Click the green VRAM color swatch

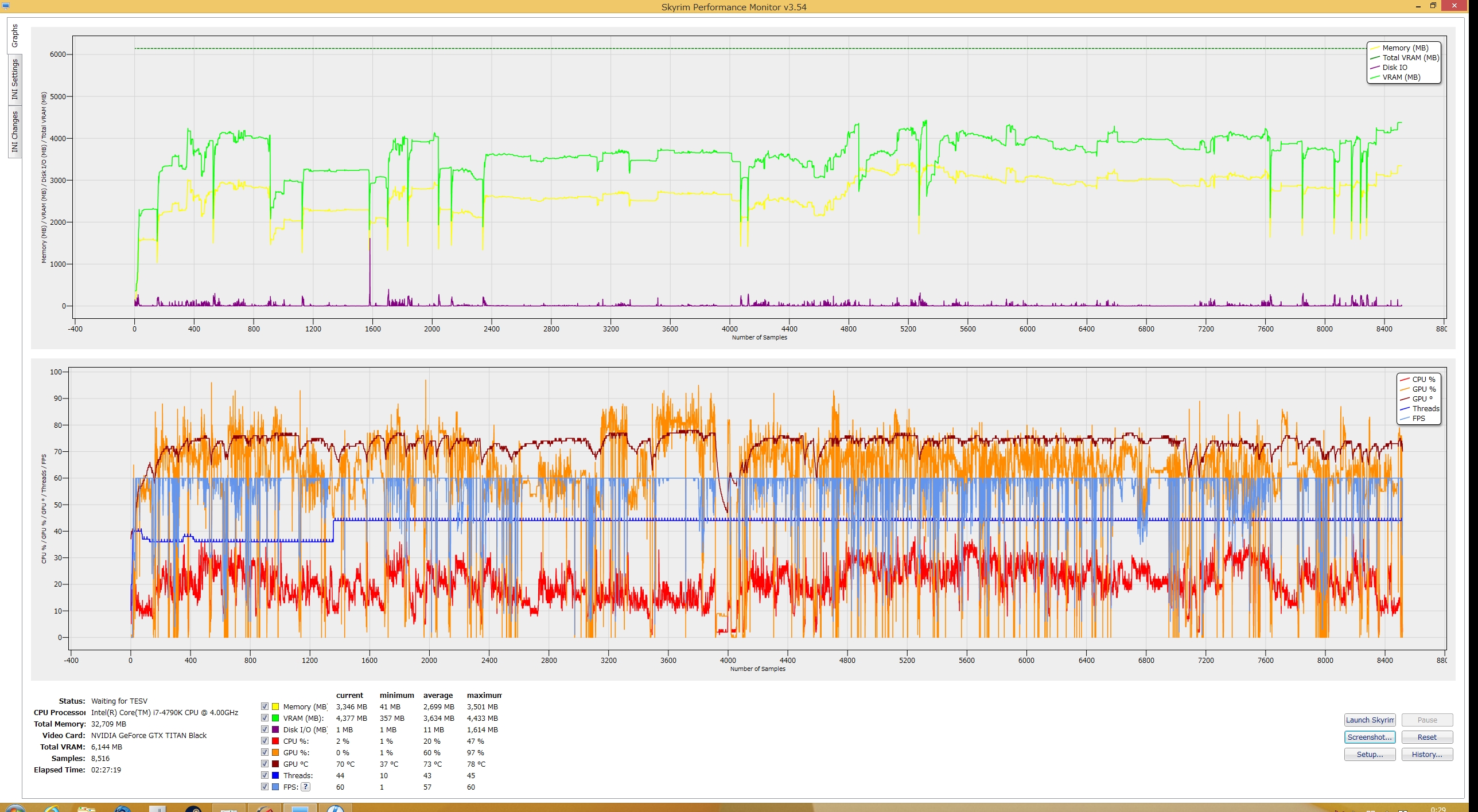click(x=275, y=718)
